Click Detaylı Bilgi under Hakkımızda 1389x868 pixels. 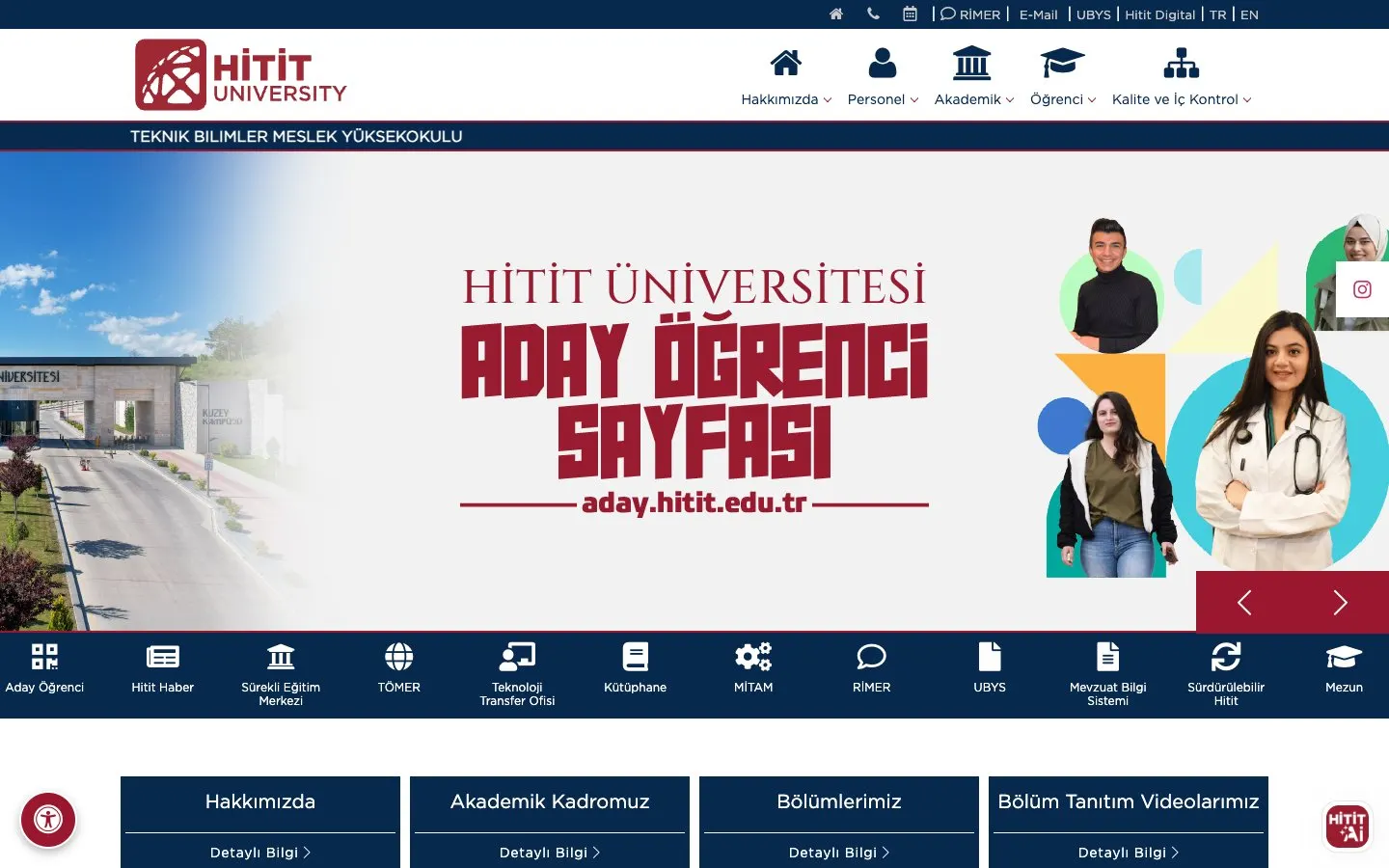260,853
